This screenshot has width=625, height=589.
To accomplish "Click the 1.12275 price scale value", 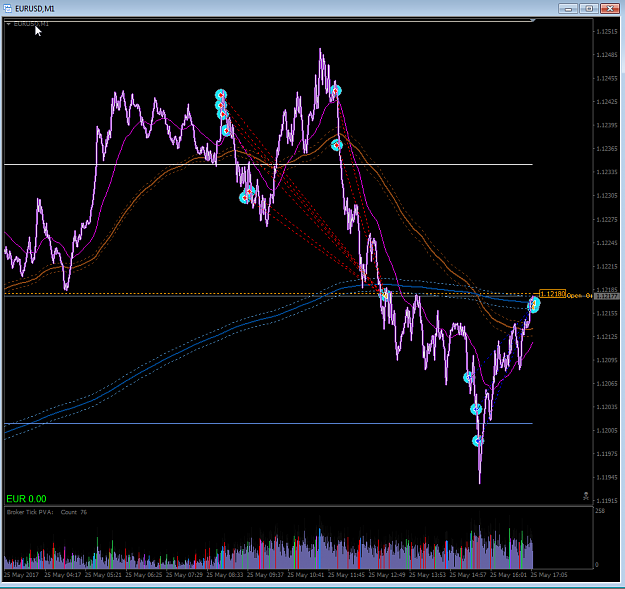I will click(x=607, y=219).
